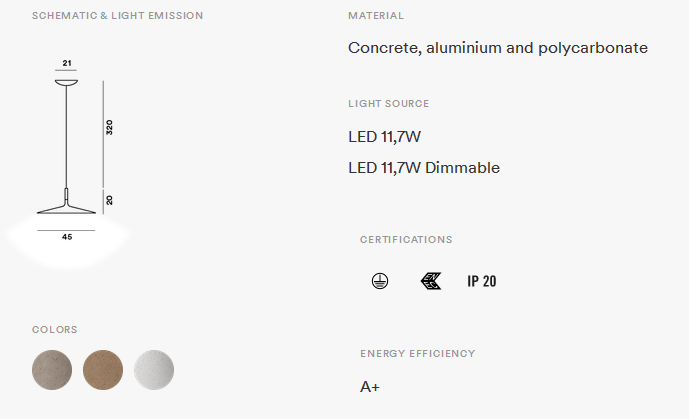The width and height of the screenshot is (689, 419).
Task: Click the ENEC certification mark icon
Action: (x=431, y=281)
